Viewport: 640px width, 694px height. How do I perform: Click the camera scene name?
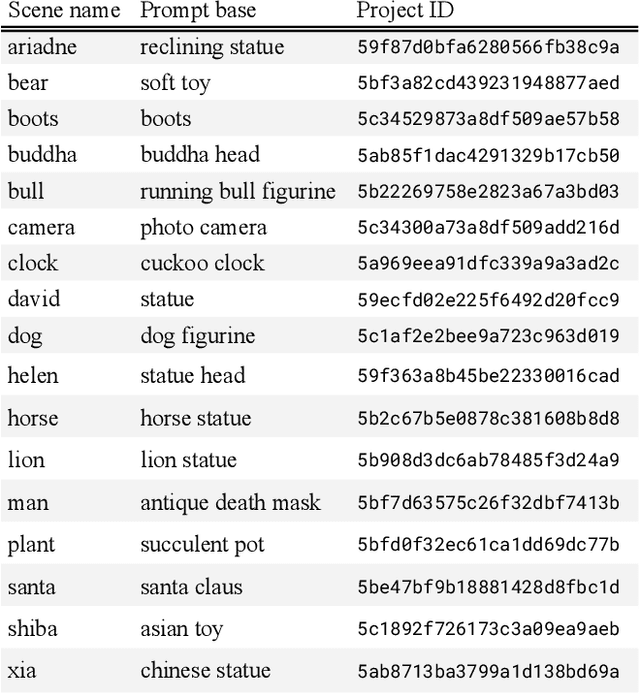(x=41, y=227)
